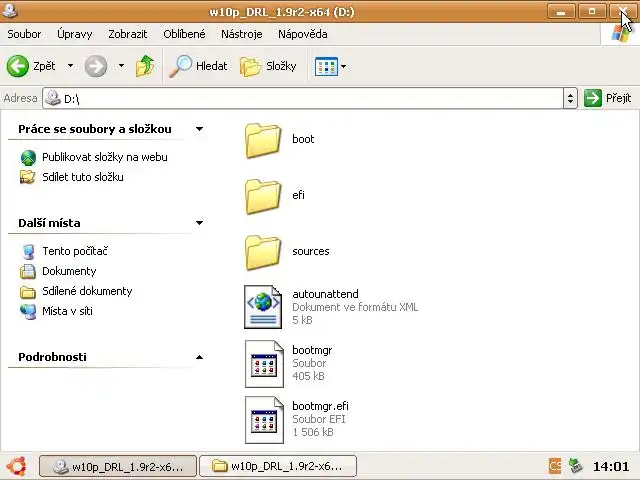Open the forward history dropdown arrow

[x=121, y=65]
